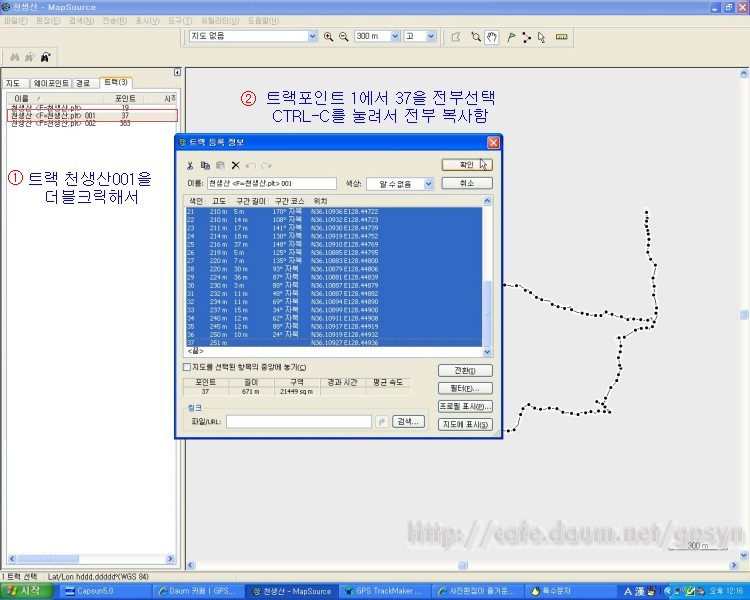
Task: Open the 표시(V) menu
Action: (x=147, y=21)
